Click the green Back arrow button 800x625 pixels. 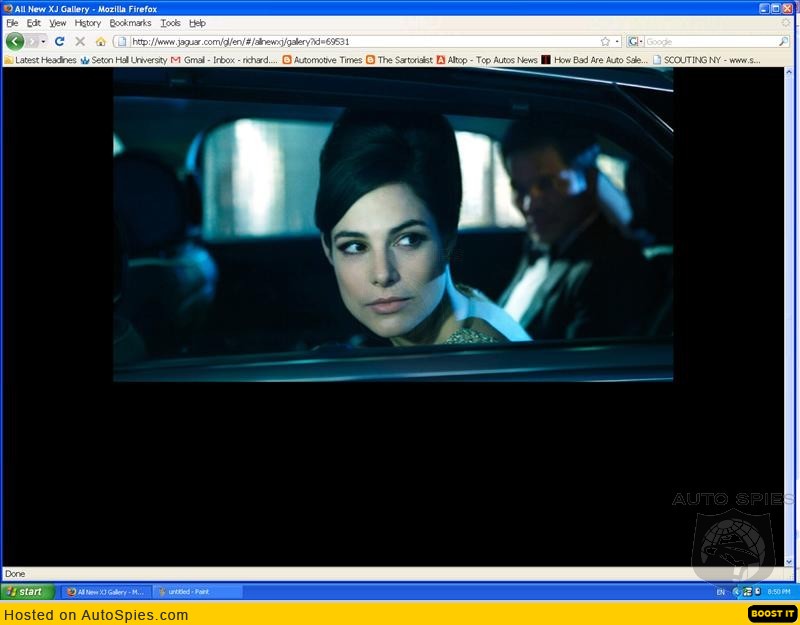pyautogui.click(x=15, y=41)
